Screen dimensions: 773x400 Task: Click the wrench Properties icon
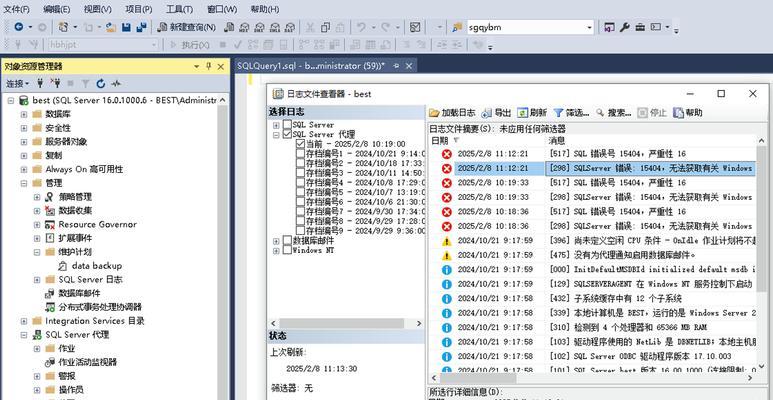[x=625, y=28]
